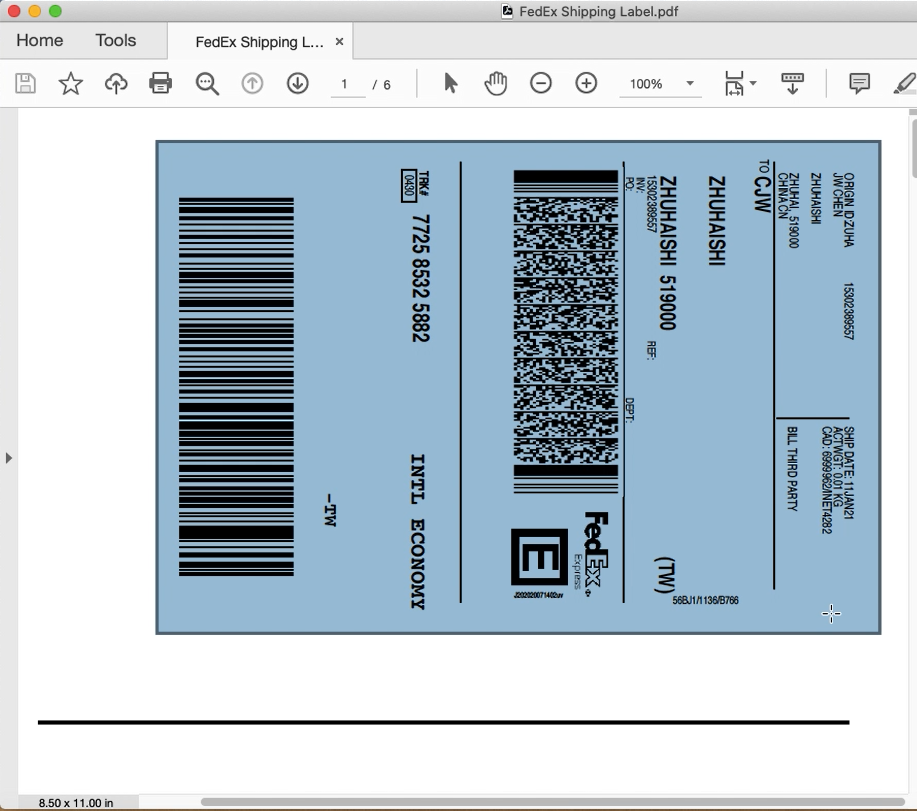Click the green fullscreen window button
The image size is (917, 811).
coord(55,11)
